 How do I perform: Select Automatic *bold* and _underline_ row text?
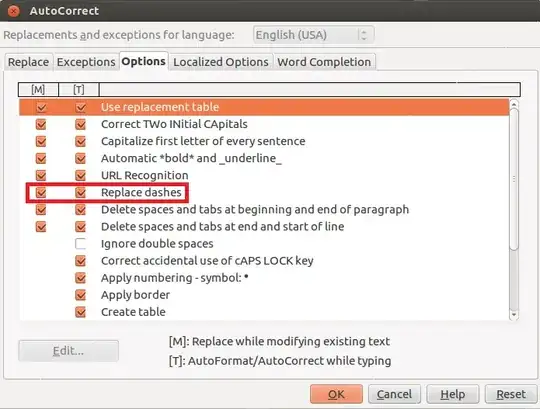[x=191, y=158]
